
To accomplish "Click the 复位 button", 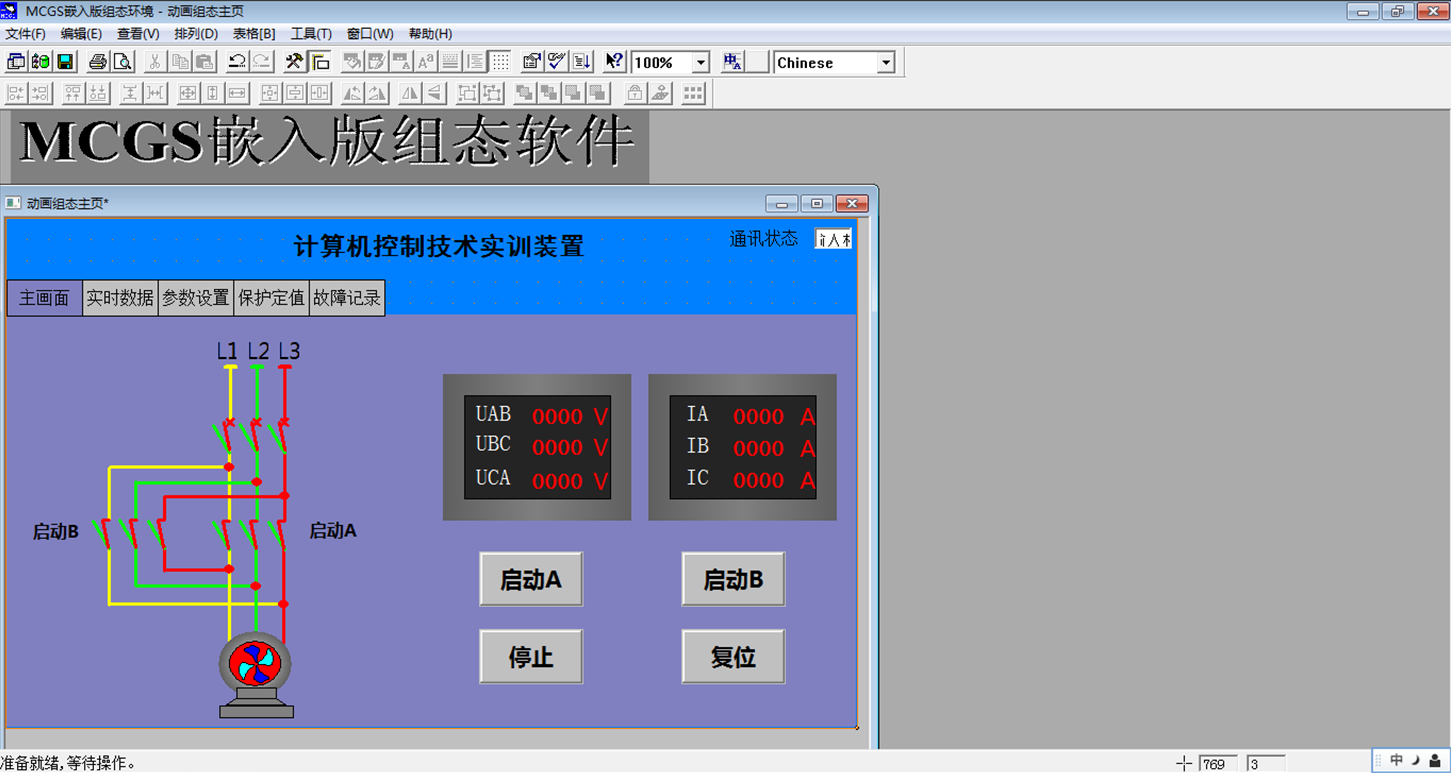I will [x=733, y=657].
